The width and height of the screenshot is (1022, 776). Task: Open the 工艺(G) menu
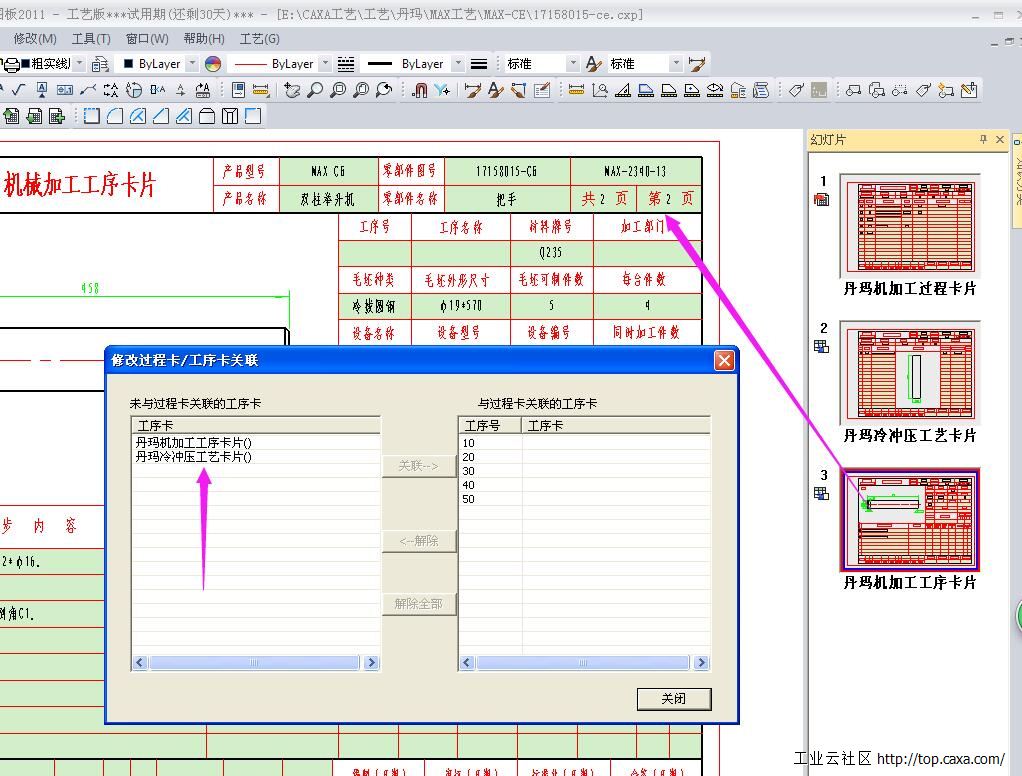tap(259, 38)
